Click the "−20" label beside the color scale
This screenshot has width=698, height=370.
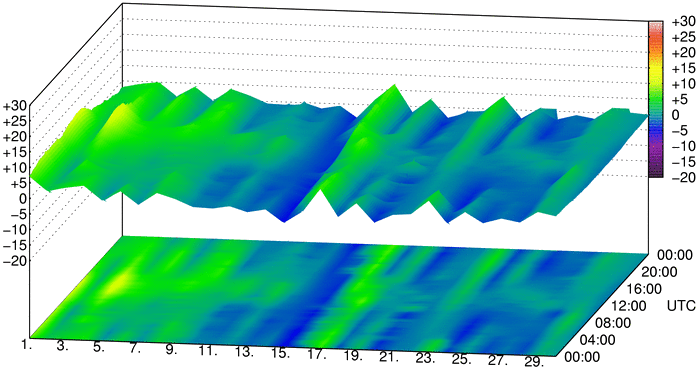pyautogui.click(x=683, y=177)
